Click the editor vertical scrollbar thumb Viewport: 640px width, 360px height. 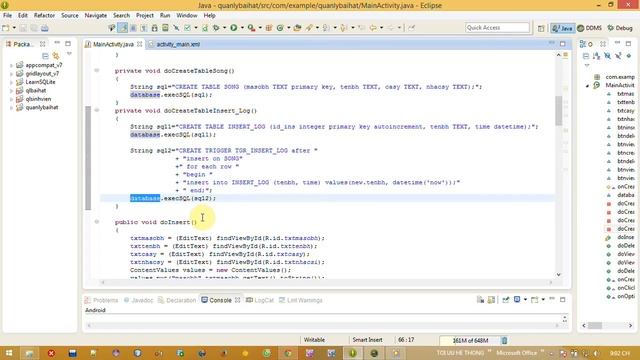(x=558, y=111)
